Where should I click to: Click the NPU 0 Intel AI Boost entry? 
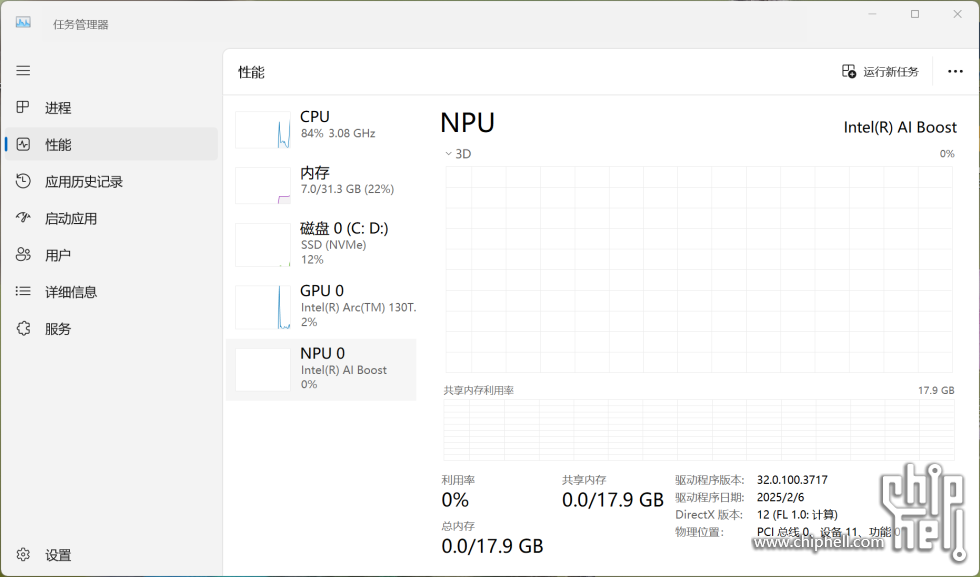pyautogui.click(x=321, y=369)
